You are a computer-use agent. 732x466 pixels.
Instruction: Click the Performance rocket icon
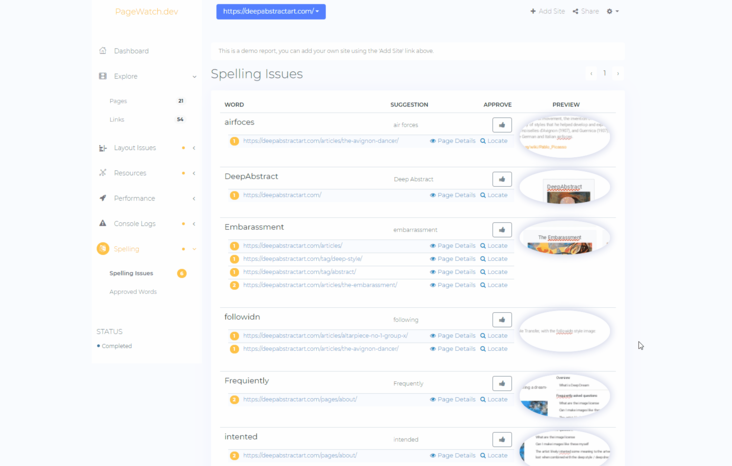tap(103, 198)
